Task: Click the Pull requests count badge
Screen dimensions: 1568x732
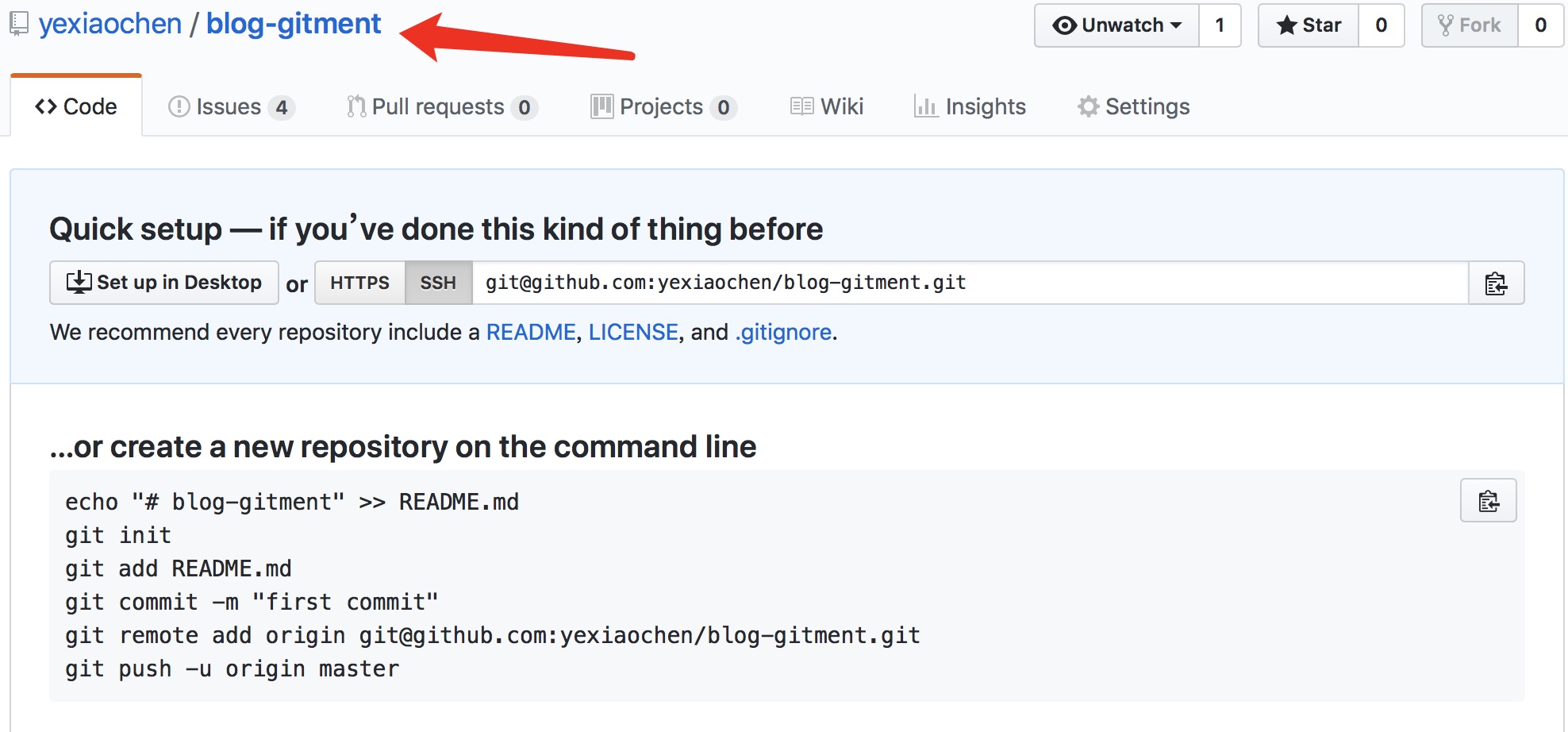Action: pyautogui.click(x=525, y=107)
